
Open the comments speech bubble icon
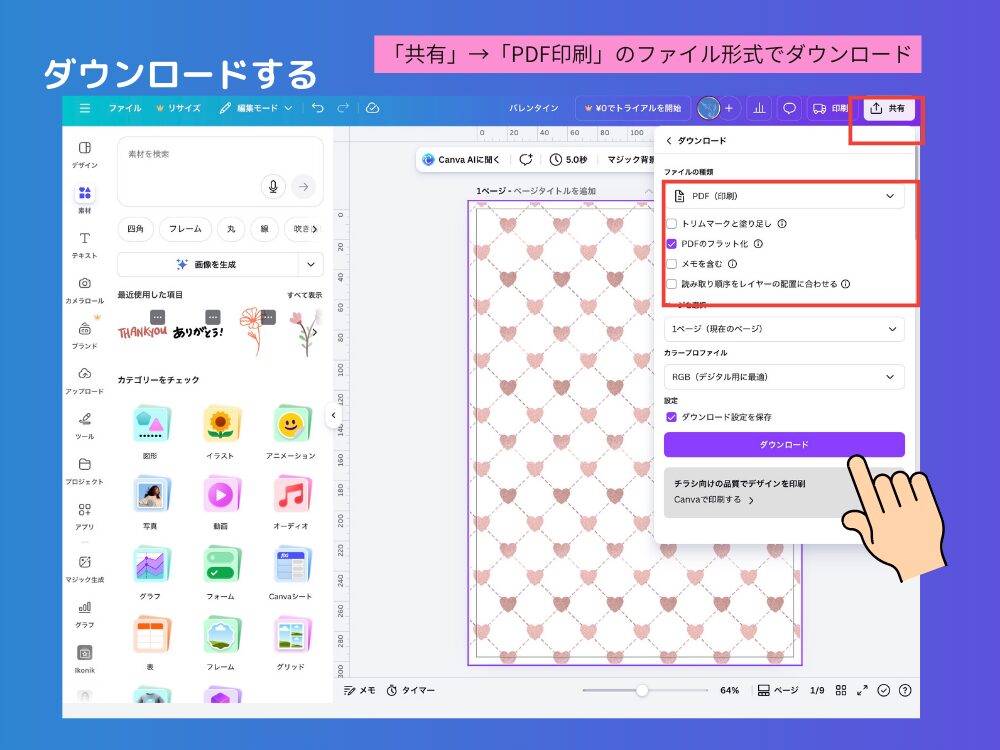pos(789,108)
